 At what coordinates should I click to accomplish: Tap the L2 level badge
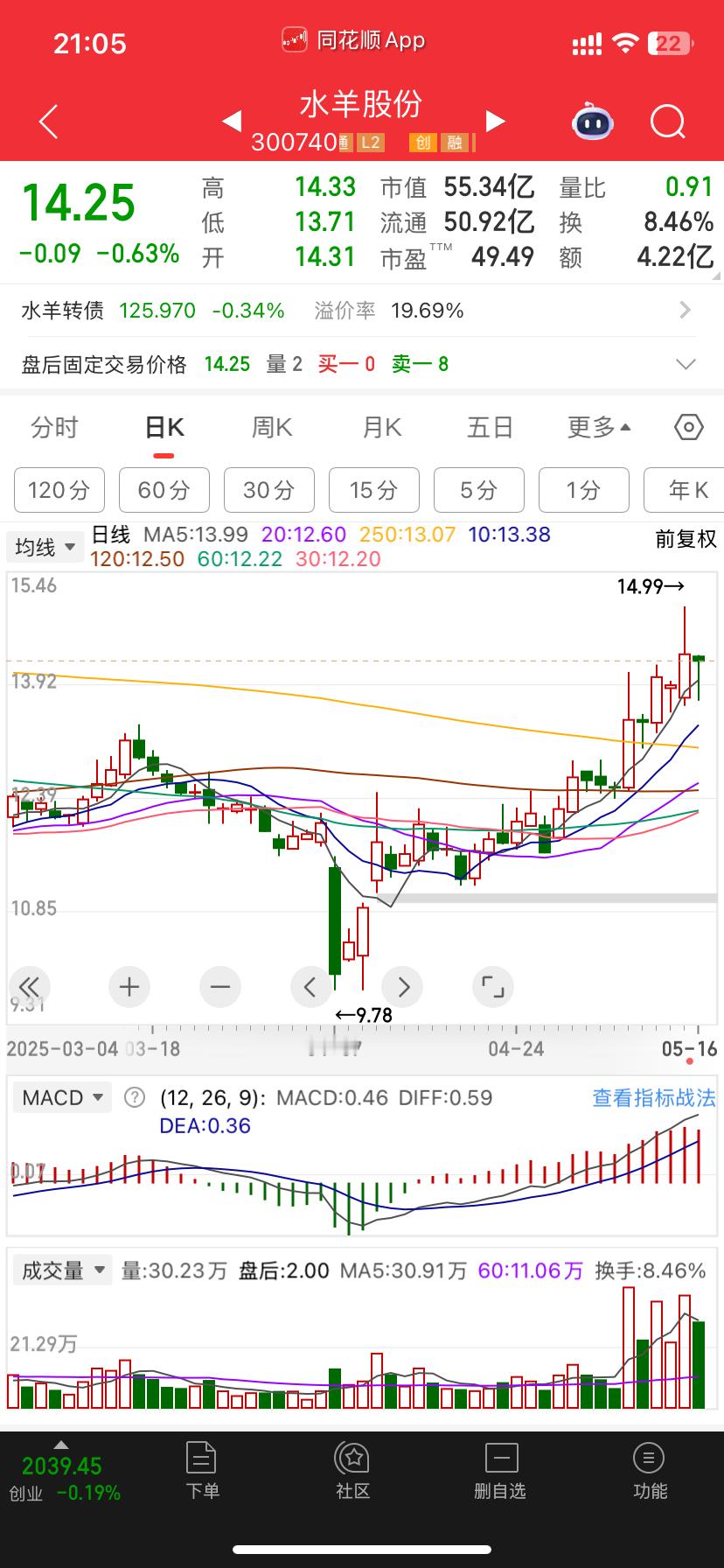click(371, 143)
